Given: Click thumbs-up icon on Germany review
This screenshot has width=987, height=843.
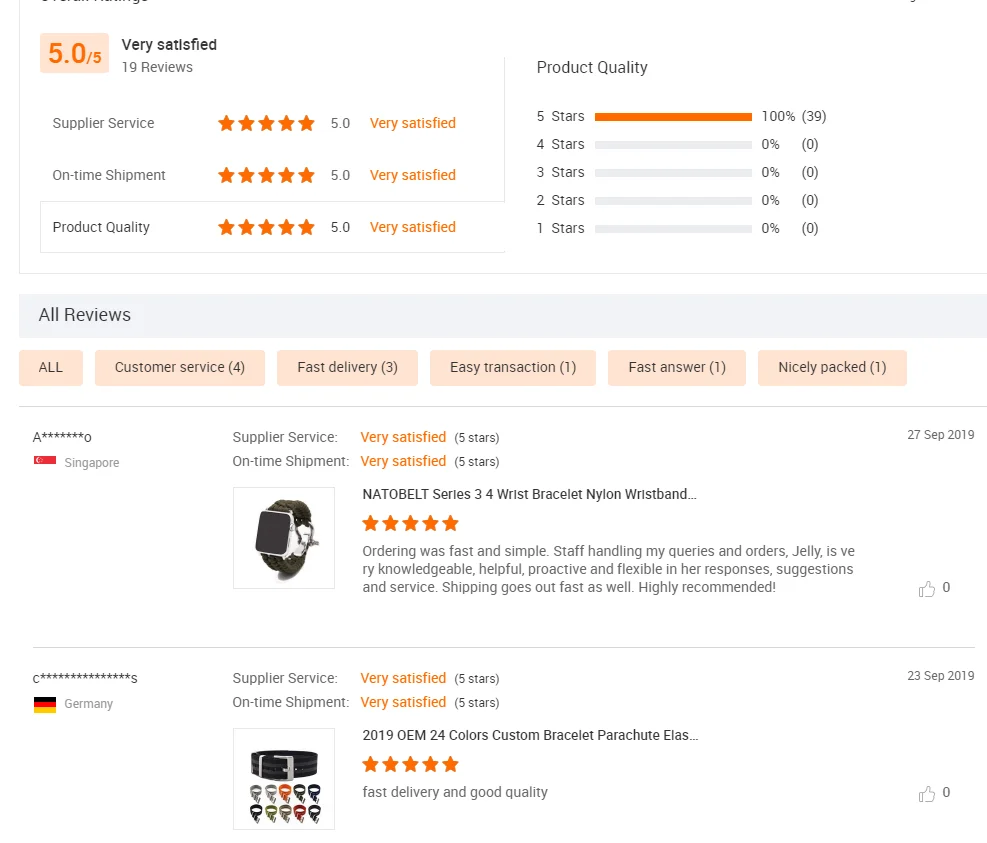Looking at the screenshot, I should pos(927,794).
